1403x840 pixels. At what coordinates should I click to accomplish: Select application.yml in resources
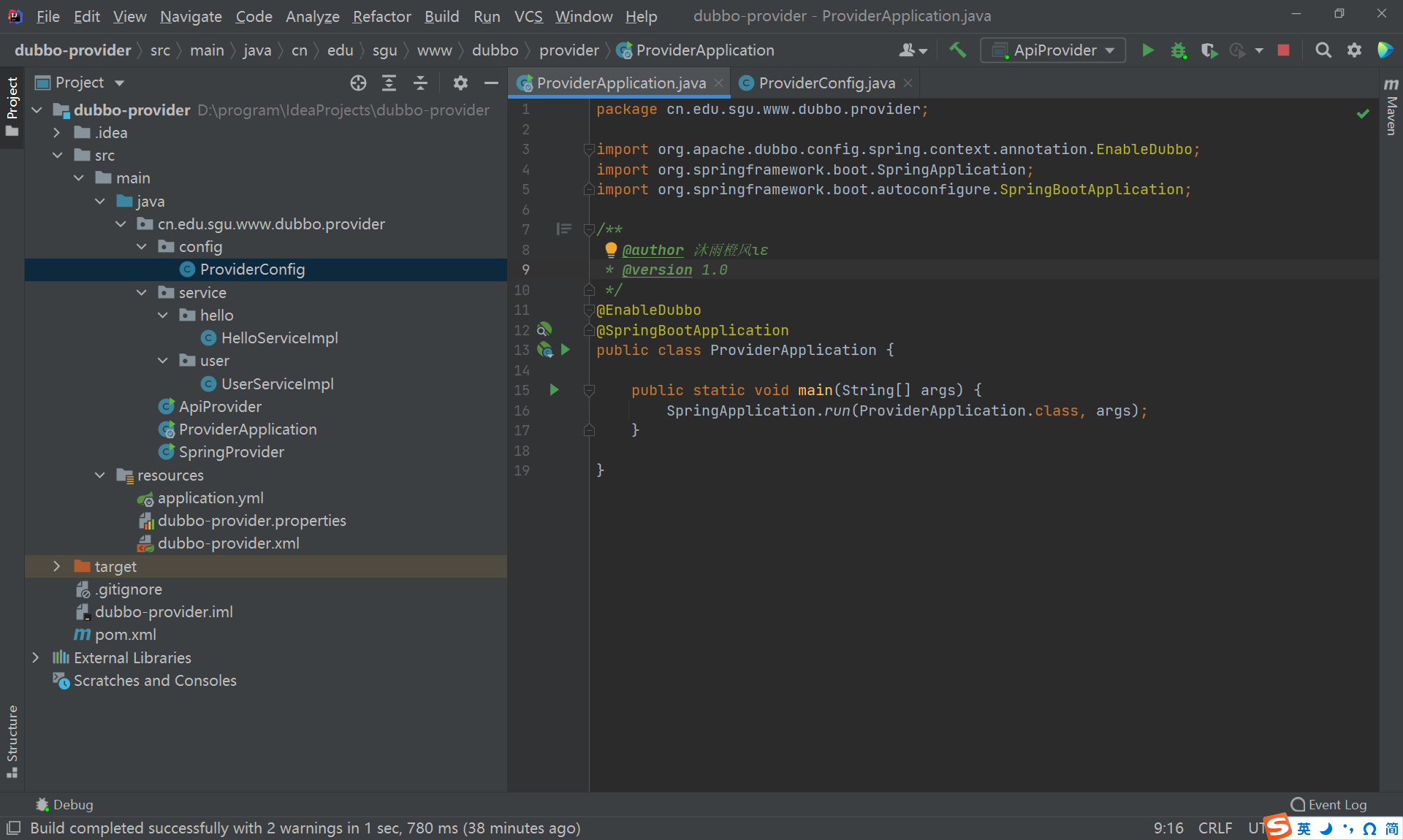[x=210, y=497]
